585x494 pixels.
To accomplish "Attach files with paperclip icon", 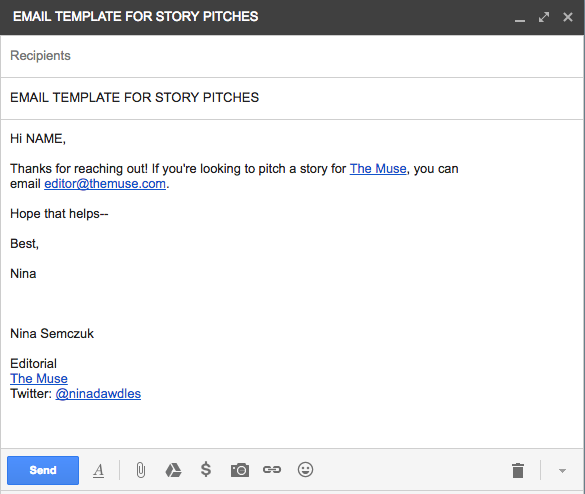I will 141,470.
